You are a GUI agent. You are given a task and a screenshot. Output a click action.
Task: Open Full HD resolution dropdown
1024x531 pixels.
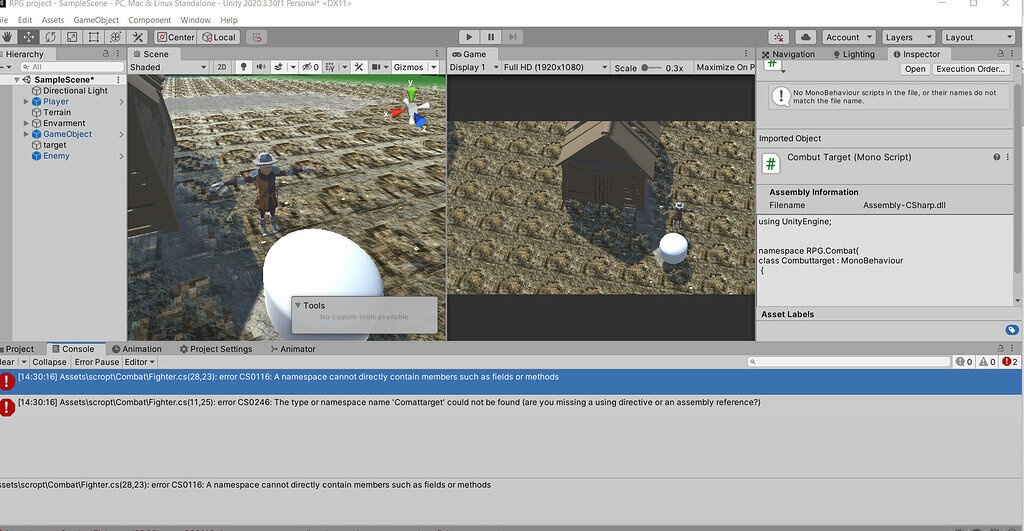[x=555, y=67]
